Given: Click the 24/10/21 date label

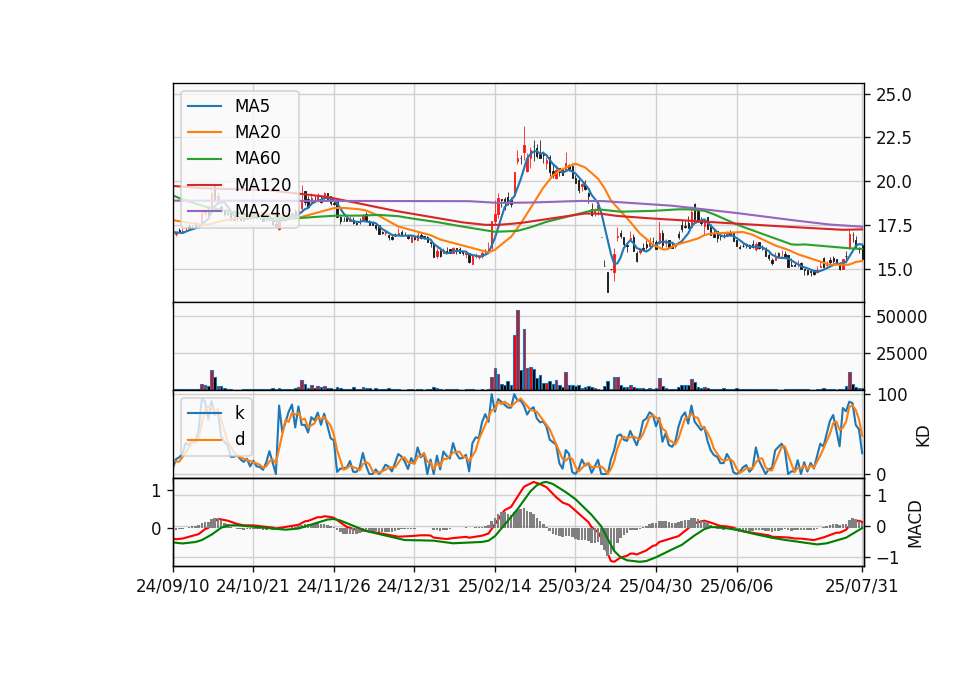Looking at the screenshot, I should point(253,586).
